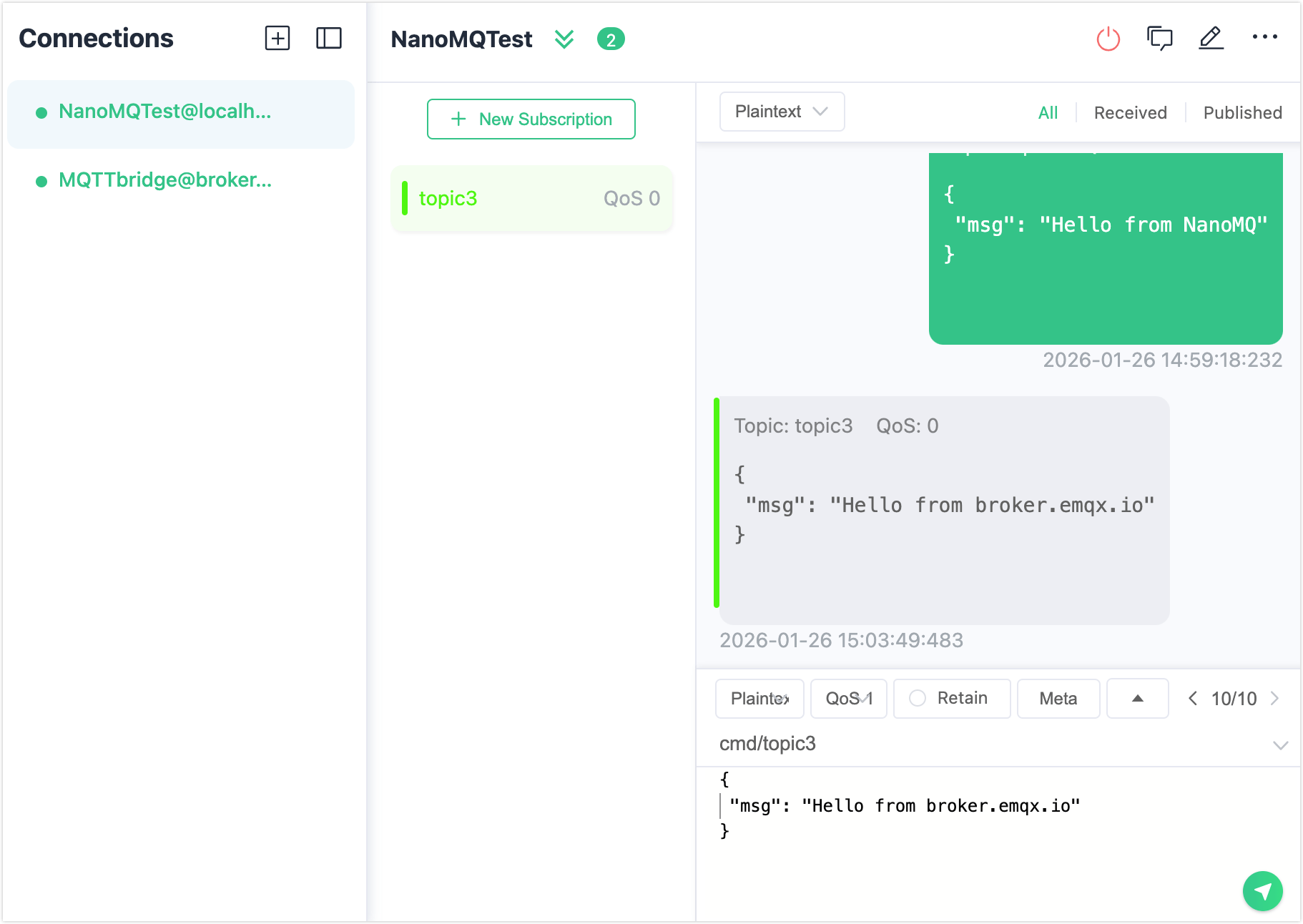Collapse the NanoMQTest connection details chevron

tap(564, 39)
